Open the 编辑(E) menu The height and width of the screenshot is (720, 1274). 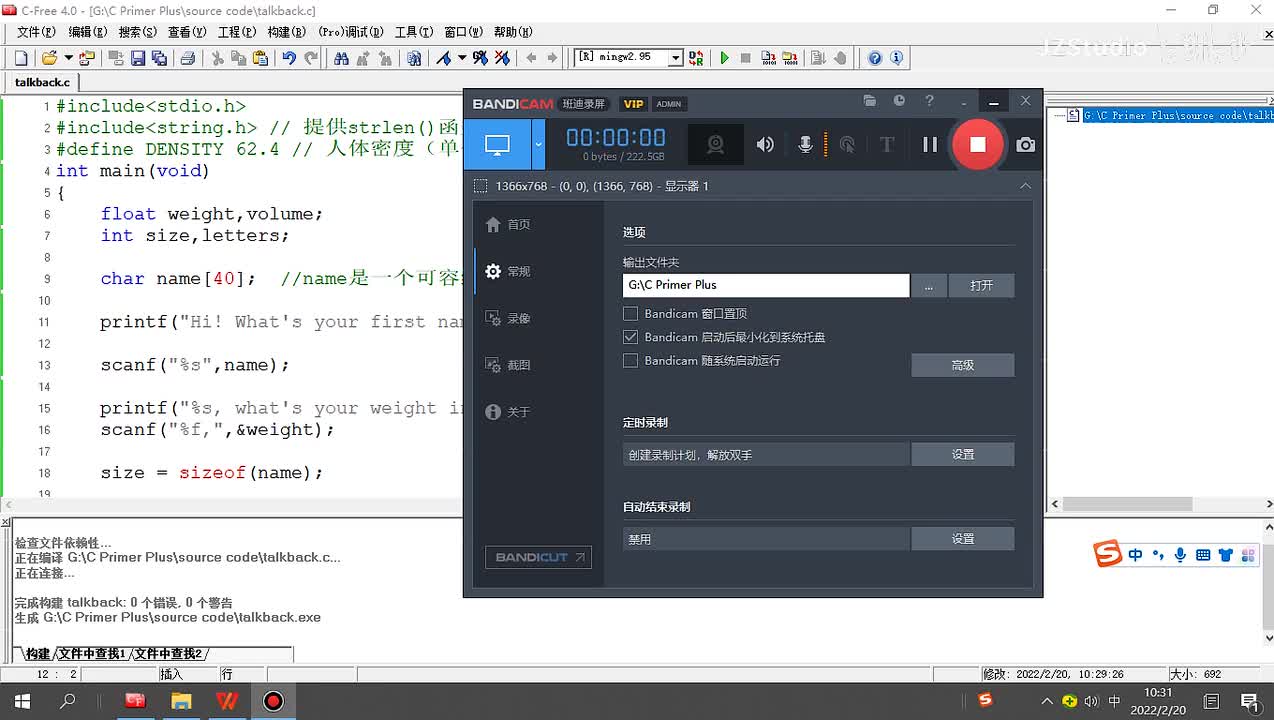(x=87, y=32)
